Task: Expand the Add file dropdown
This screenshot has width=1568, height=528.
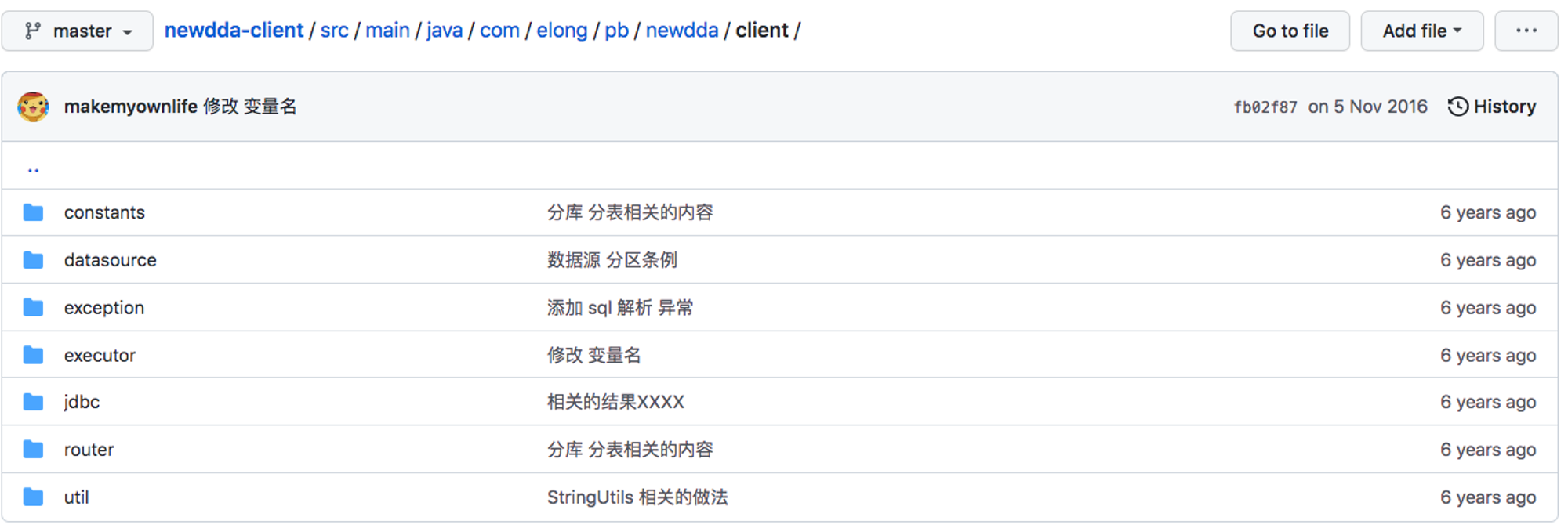Action: (1421, 31)
